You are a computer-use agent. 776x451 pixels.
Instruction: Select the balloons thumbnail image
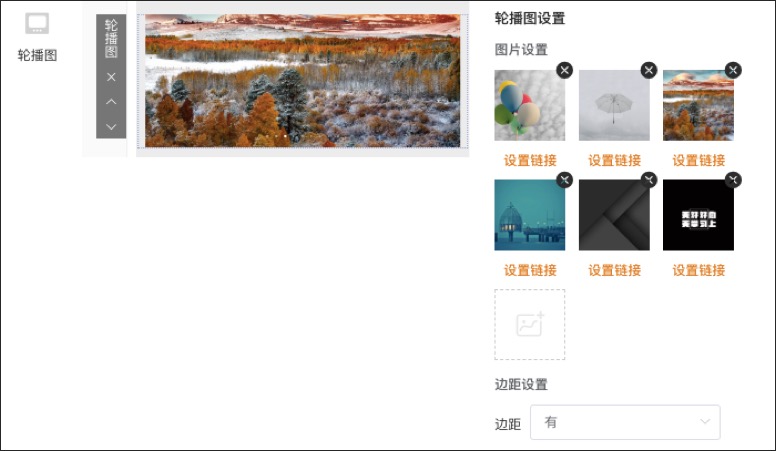[x=530, y=105]
